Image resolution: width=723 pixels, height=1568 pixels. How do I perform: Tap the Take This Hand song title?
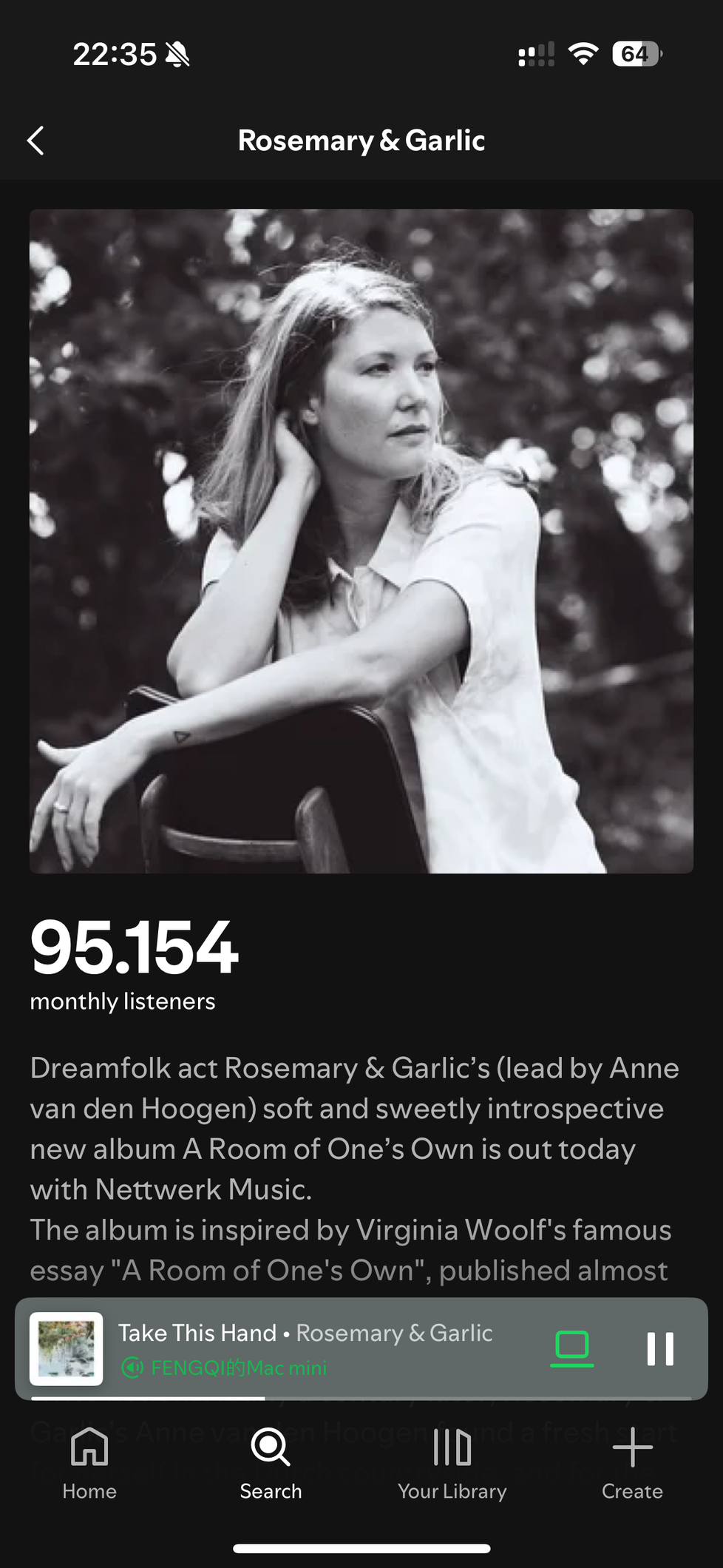(197, 1333)
